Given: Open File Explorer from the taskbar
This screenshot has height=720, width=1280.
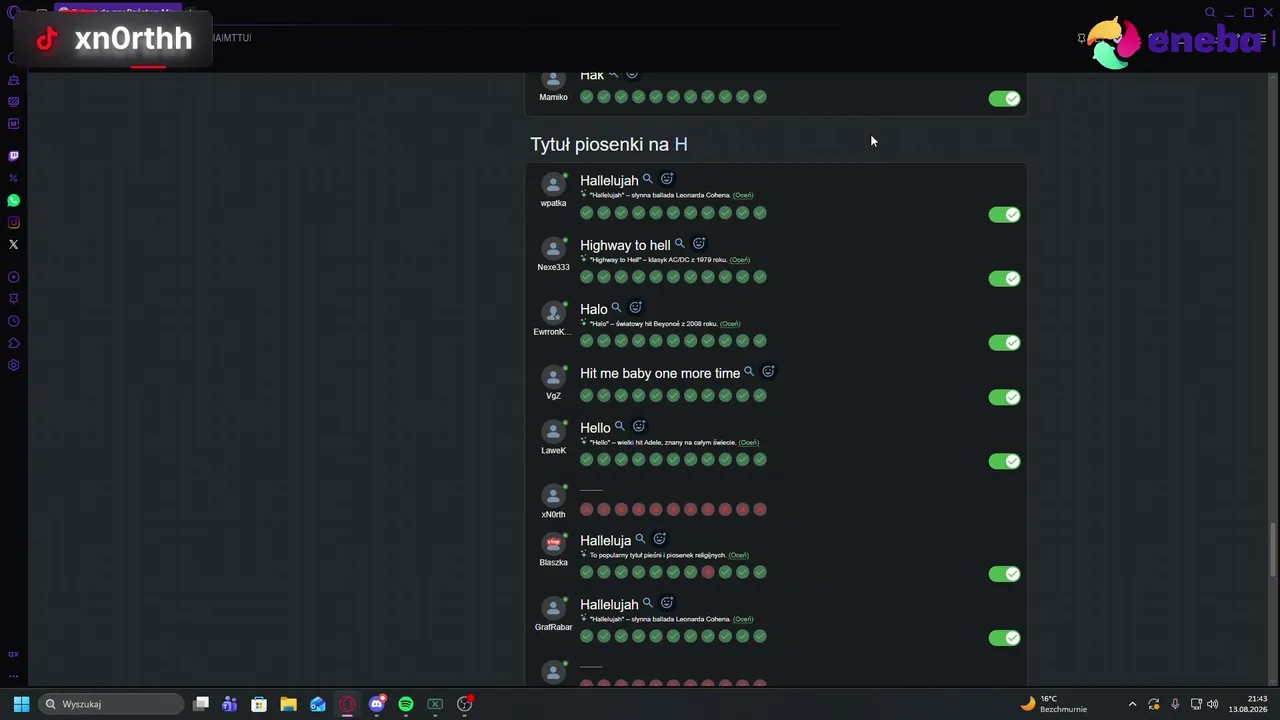Looking at the screenshot, I should click(288, 704).
